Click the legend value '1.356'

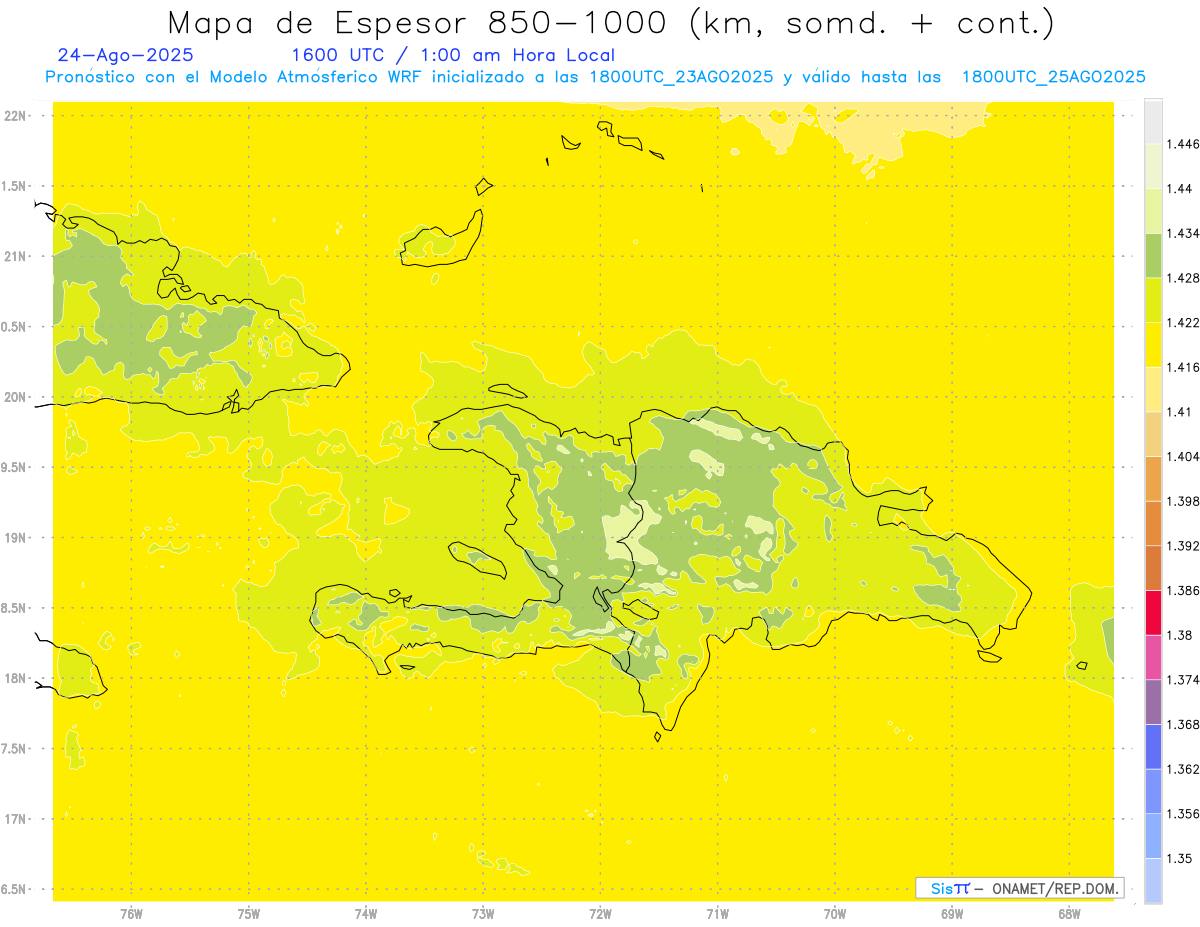1183,814
